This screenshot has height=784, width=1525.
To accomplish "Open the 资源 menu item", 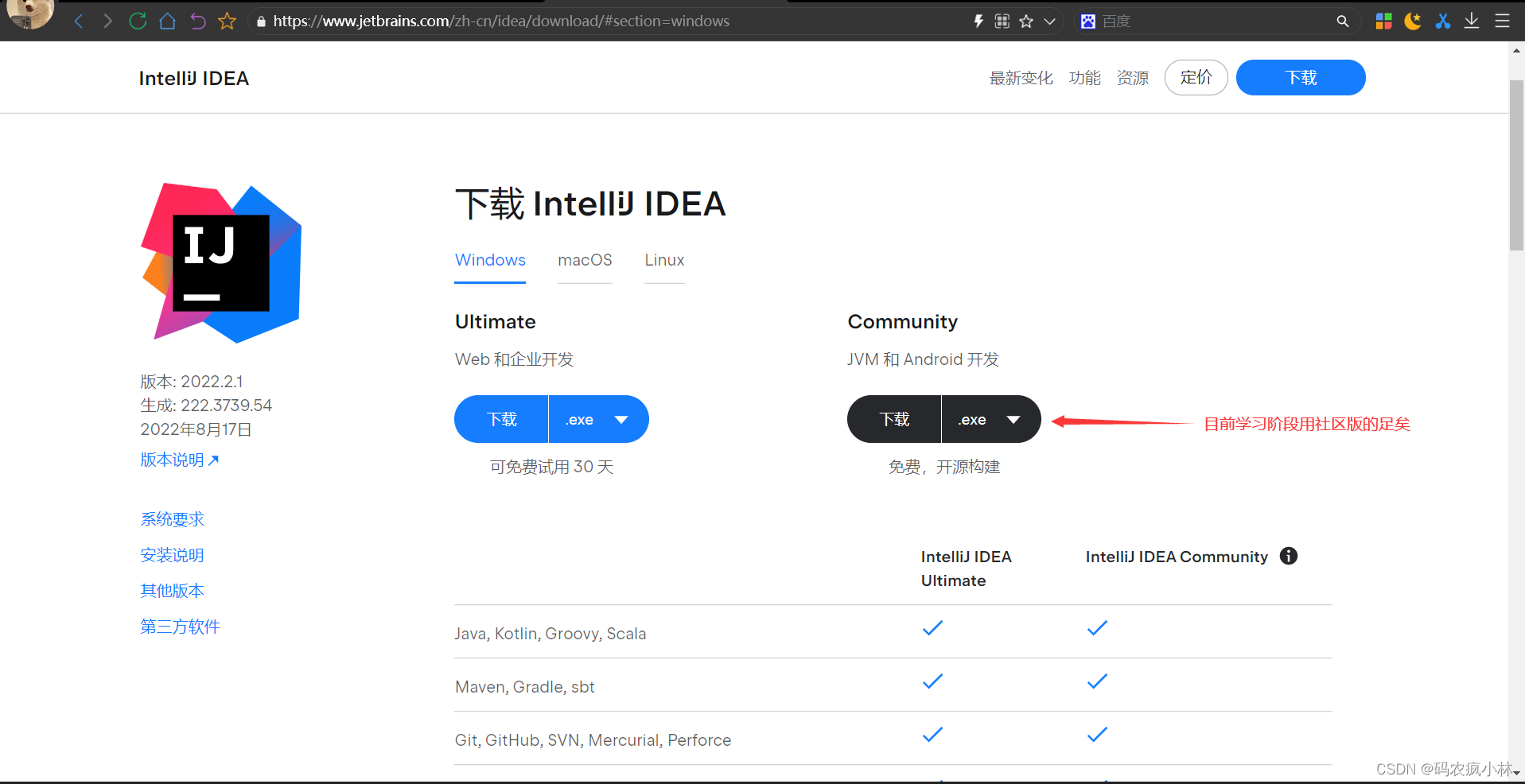I will pos(1133,78).
